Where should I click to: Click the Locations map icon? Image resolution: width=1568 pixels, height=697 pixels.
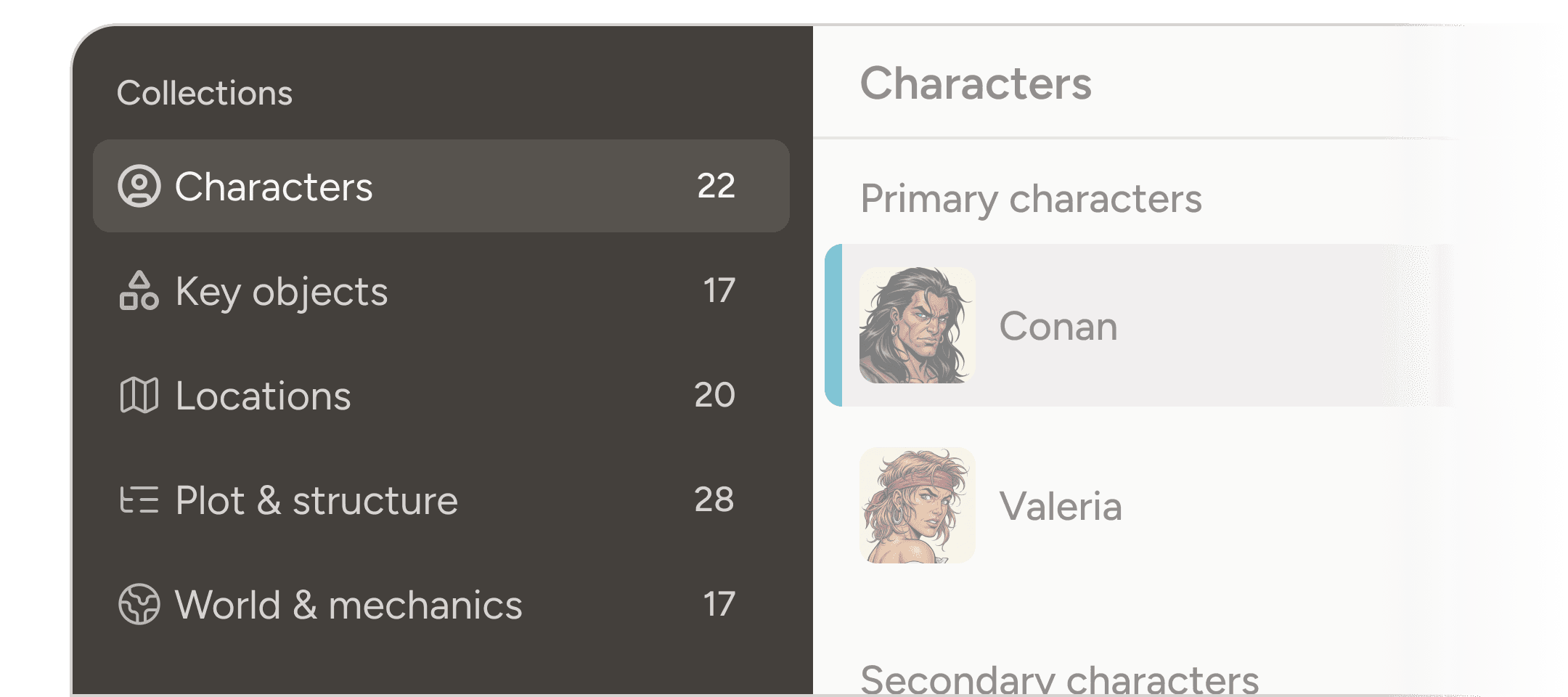tap(139, 396)
